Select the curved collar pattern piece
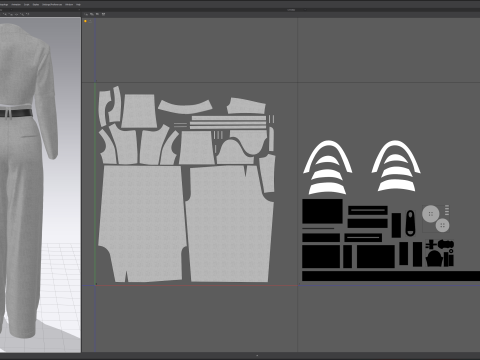480x360 pixels. (x=185, y=107)
